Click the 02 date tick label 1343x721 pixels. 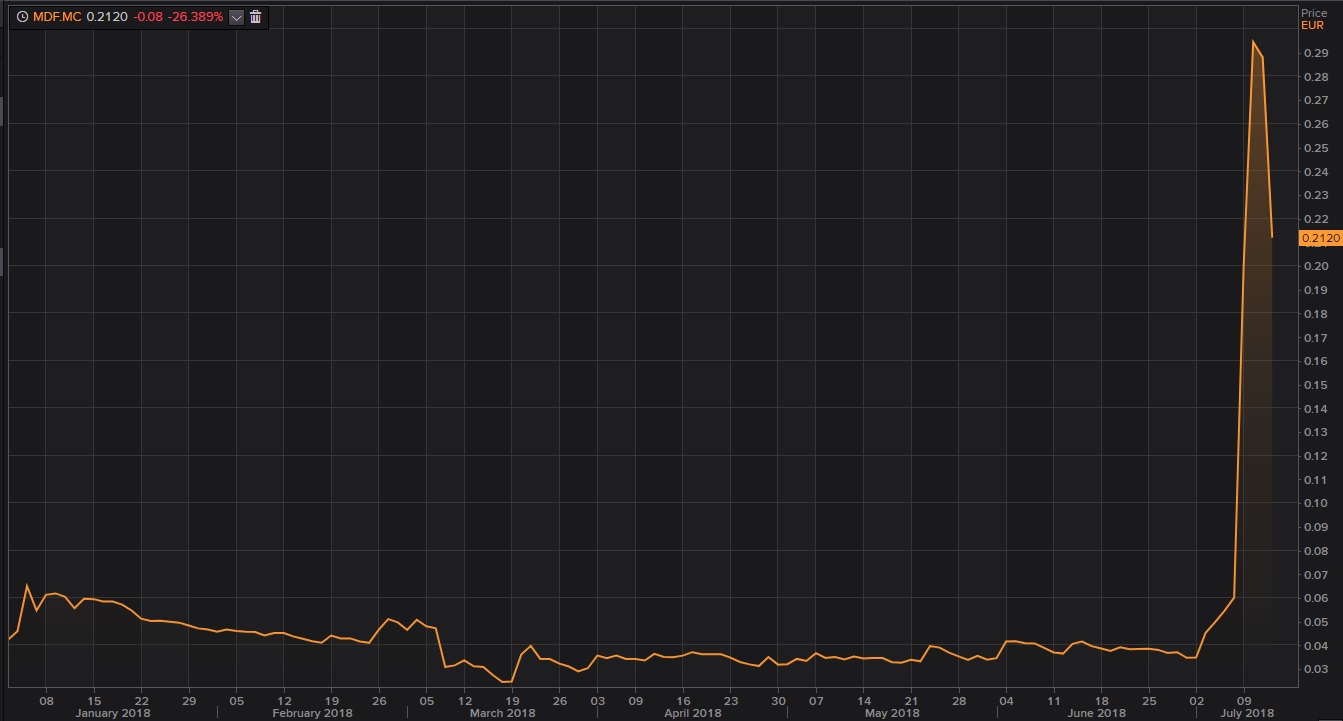click(x=1196, y=700)
